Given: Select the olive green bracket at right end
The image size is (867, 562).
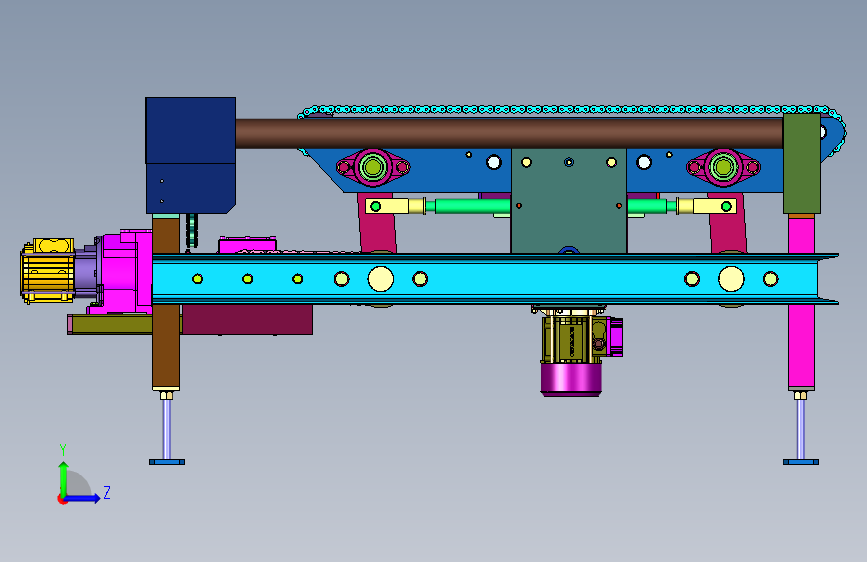Looking at the screenshot, I should (801, 164).
